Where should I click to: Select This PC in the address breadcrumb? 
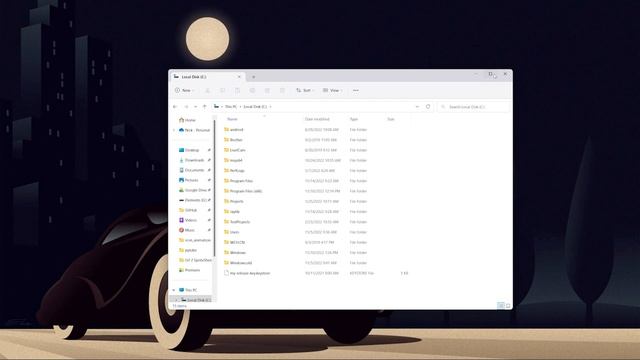(x=231, y=107)
